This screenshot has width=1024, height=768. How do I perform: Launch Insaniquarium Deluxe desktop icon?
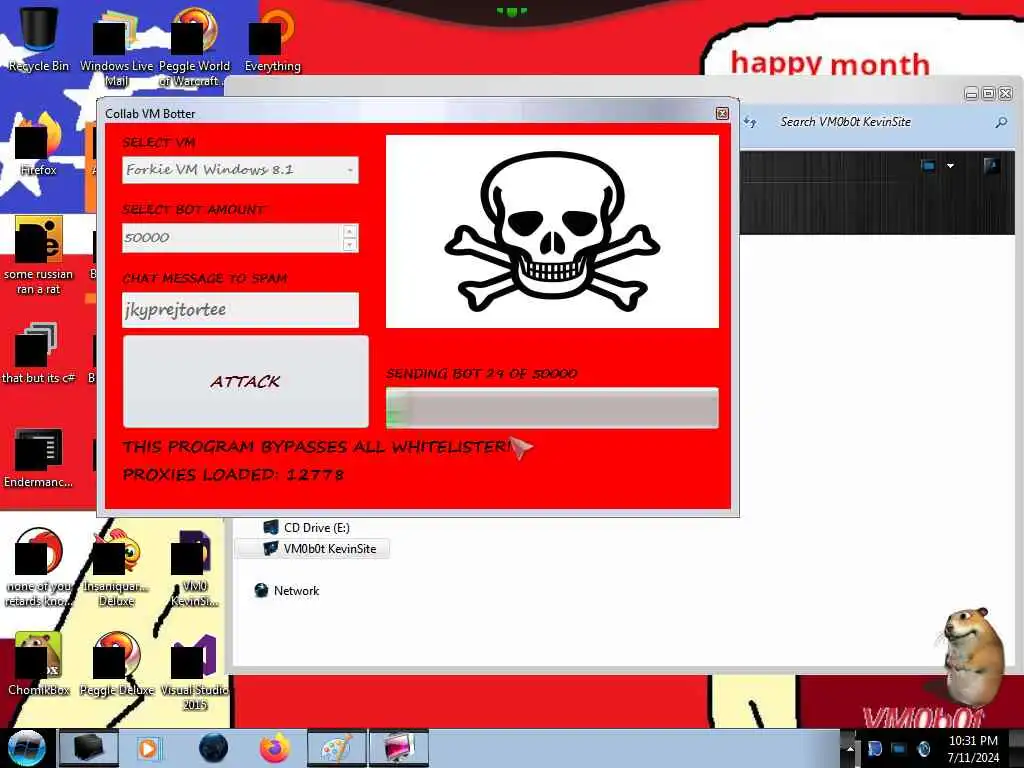coord(116,567)
